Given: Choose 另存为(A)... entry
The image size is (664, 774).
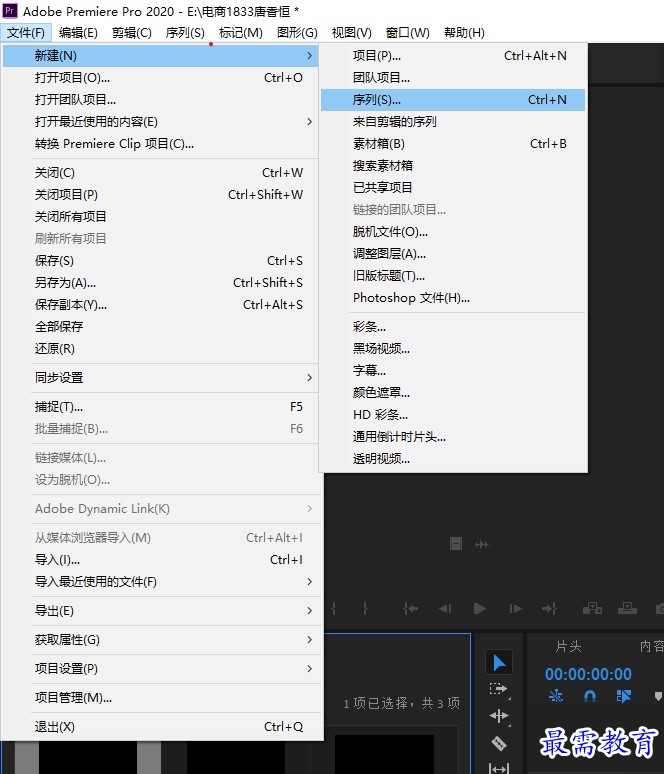Looking at the screenshot, I should pos(160,282).
